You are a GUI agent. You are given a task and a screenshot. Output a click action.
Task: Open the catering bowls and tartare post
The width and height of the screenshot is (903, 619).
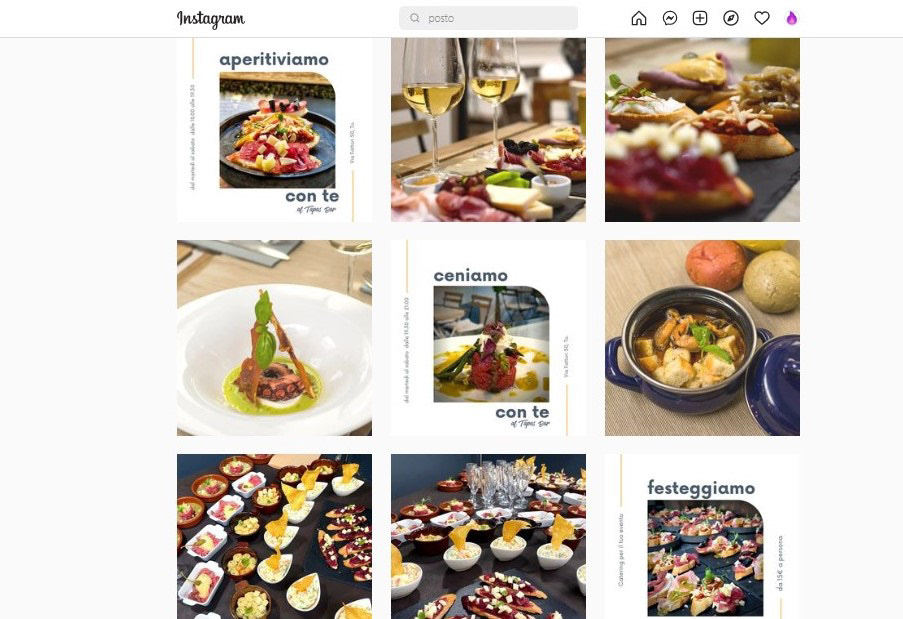point(274,537)
